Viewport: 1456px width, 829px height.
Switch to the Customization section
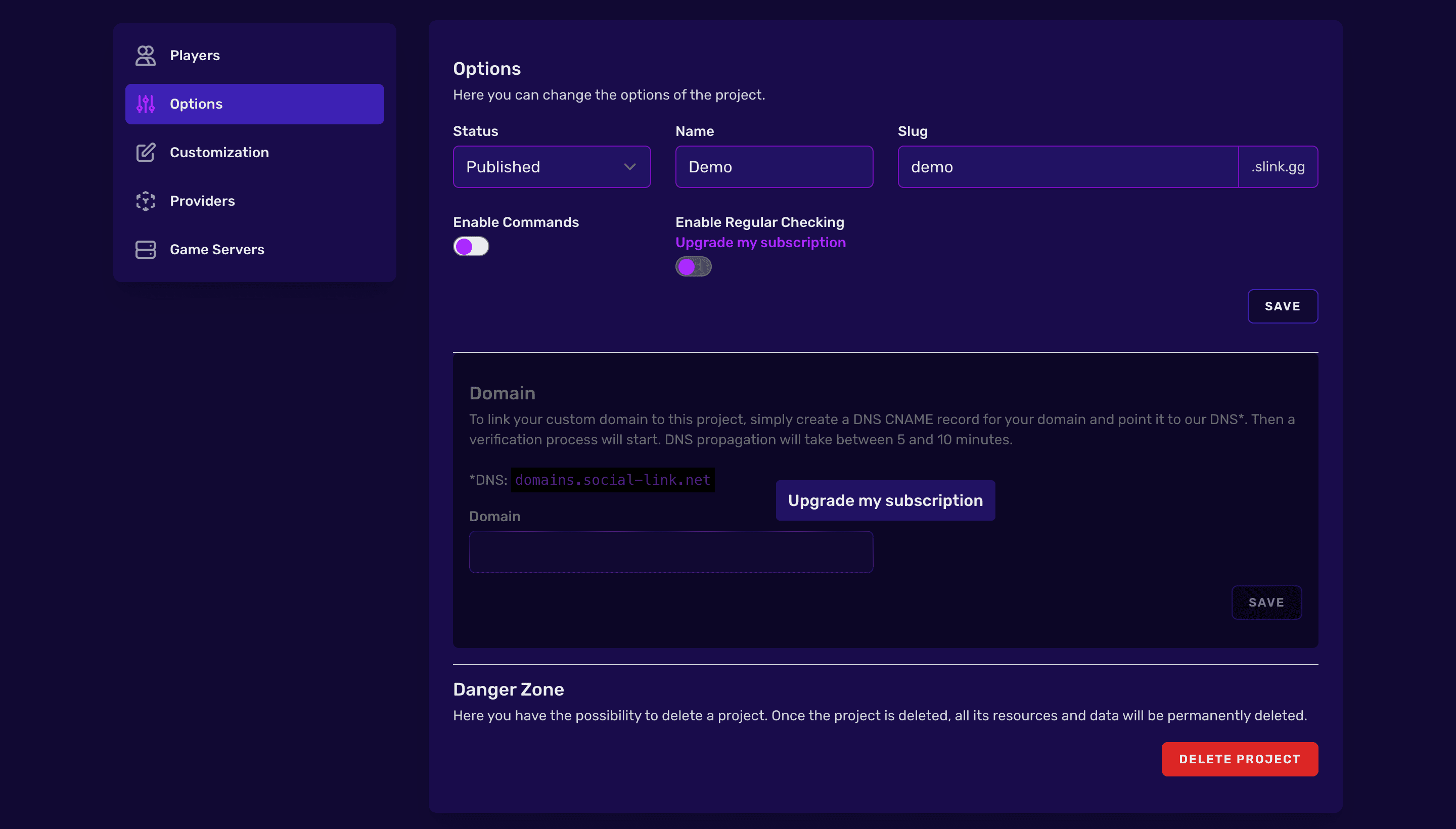(x=219, y=152)
